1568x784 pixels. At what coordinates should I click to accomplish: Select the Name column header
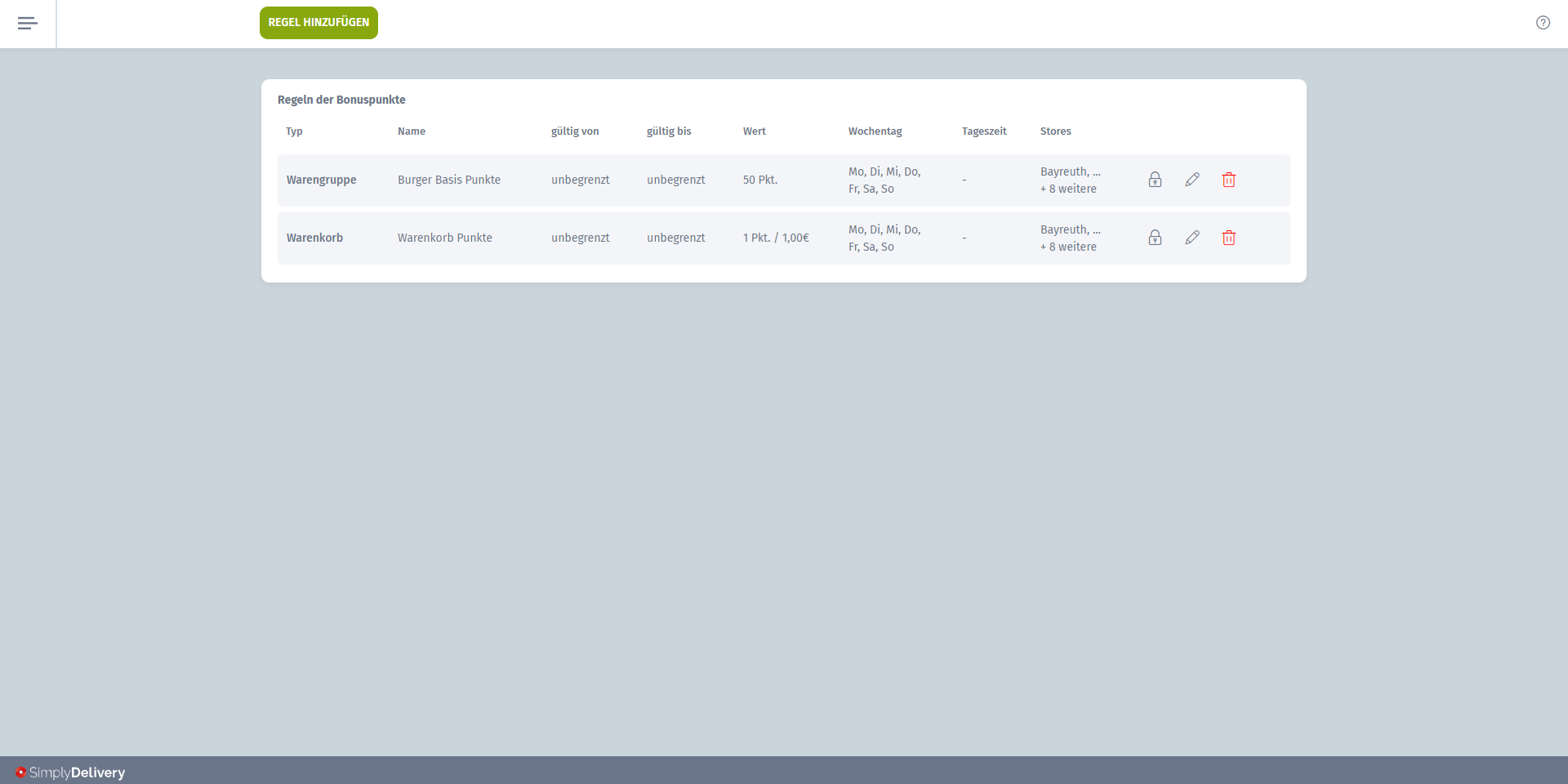(412, 131)
